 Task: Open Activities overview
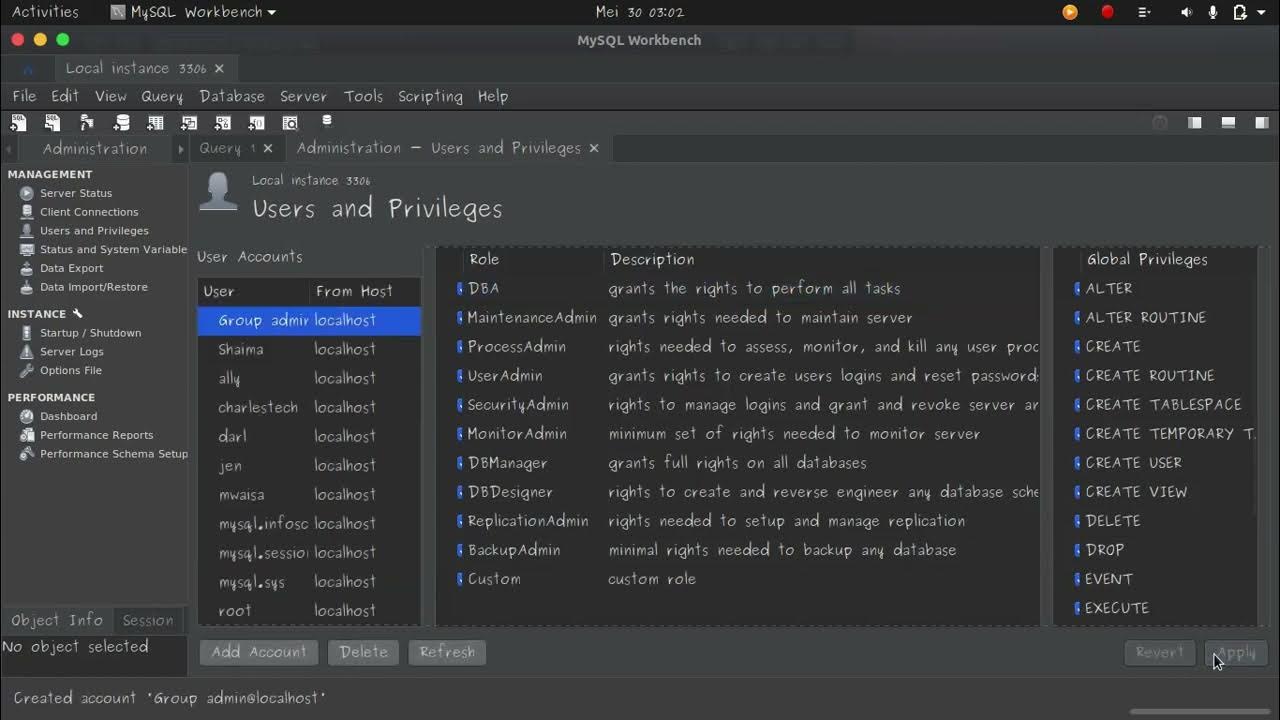point(45,12)
